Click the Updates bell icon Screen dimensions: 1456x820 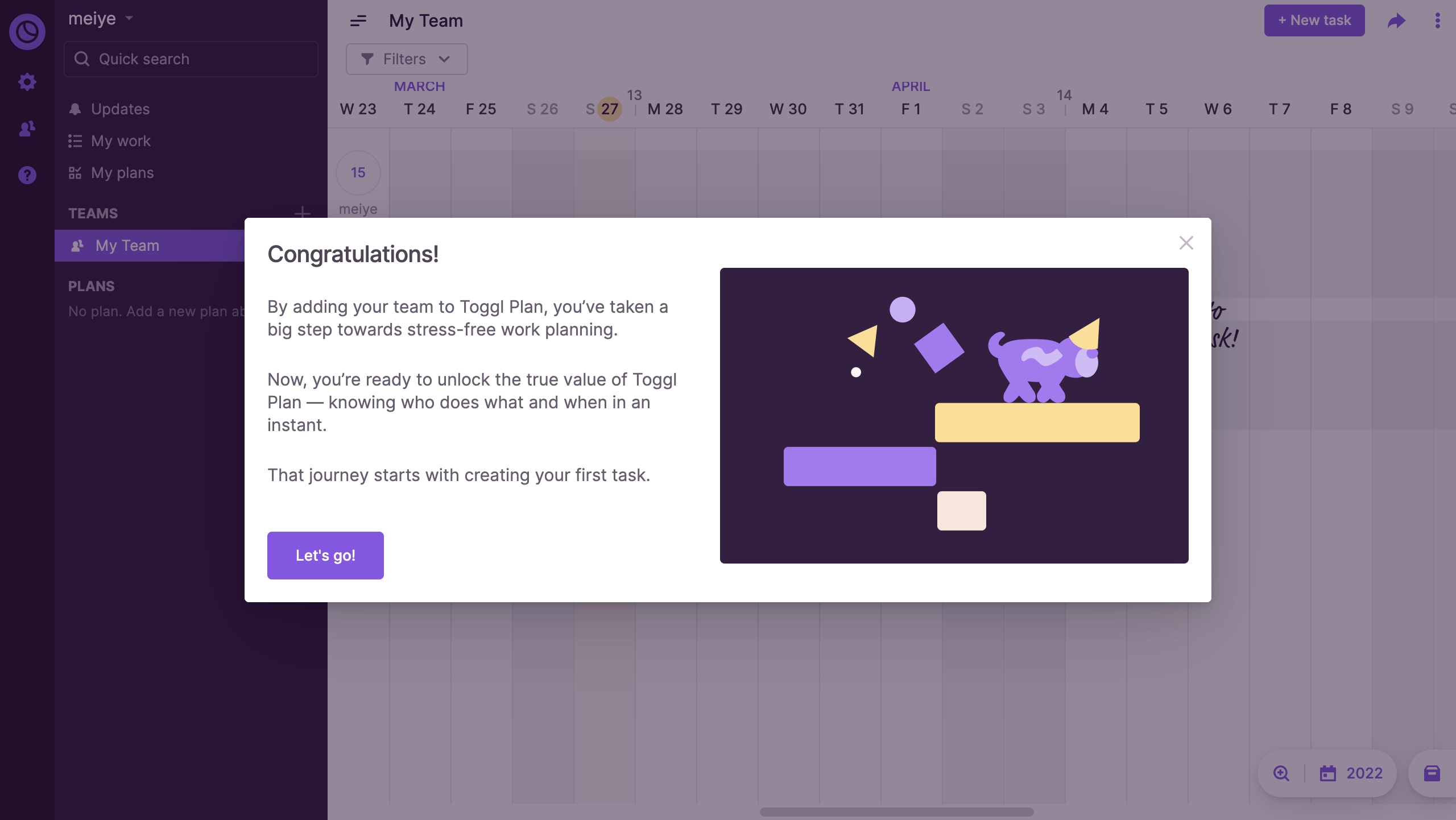tap(75, 109)
